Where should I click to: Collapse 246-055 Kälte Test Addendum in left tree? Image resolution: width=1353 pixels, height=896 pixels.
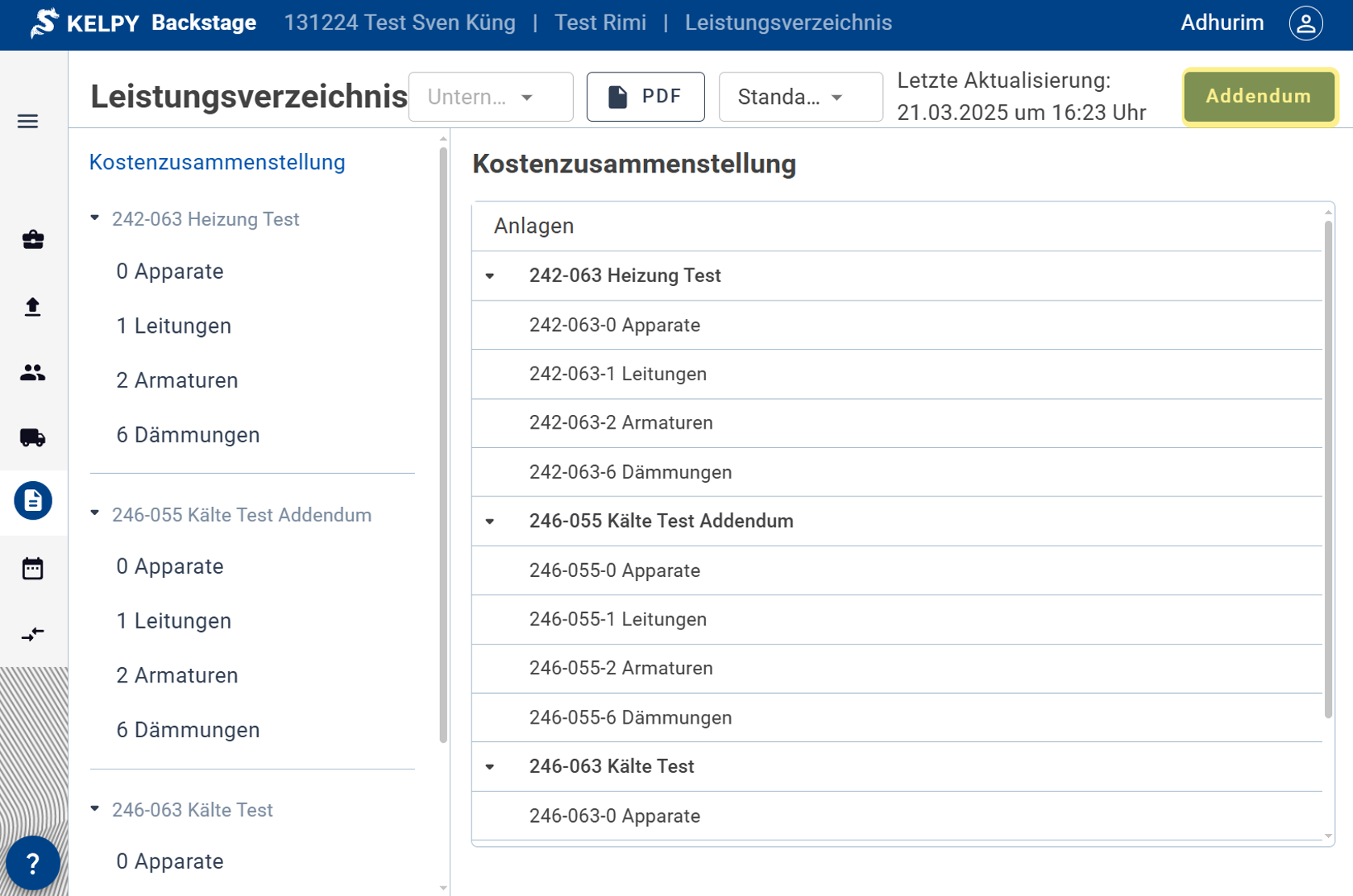pyautogui.click(x=95, y=514)
